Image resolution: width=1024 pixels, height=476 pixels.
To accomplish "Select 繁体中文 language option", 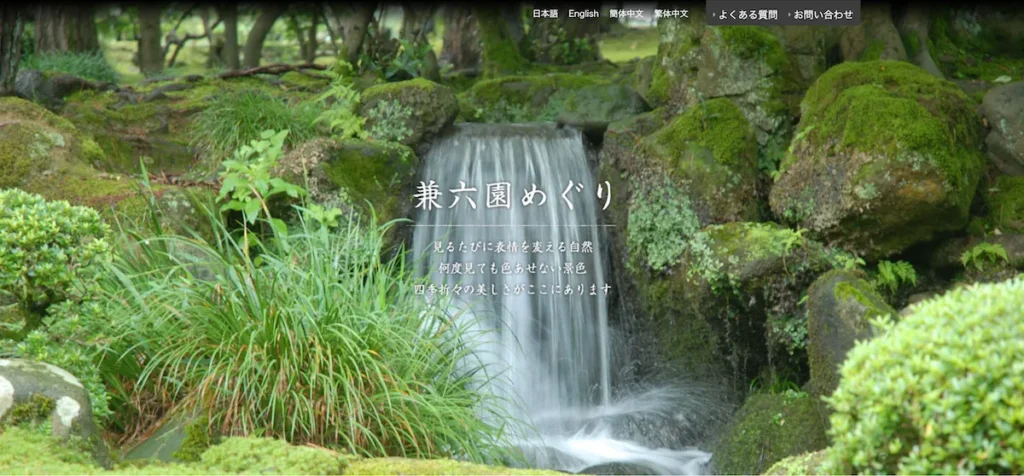I will click(671, 14).
